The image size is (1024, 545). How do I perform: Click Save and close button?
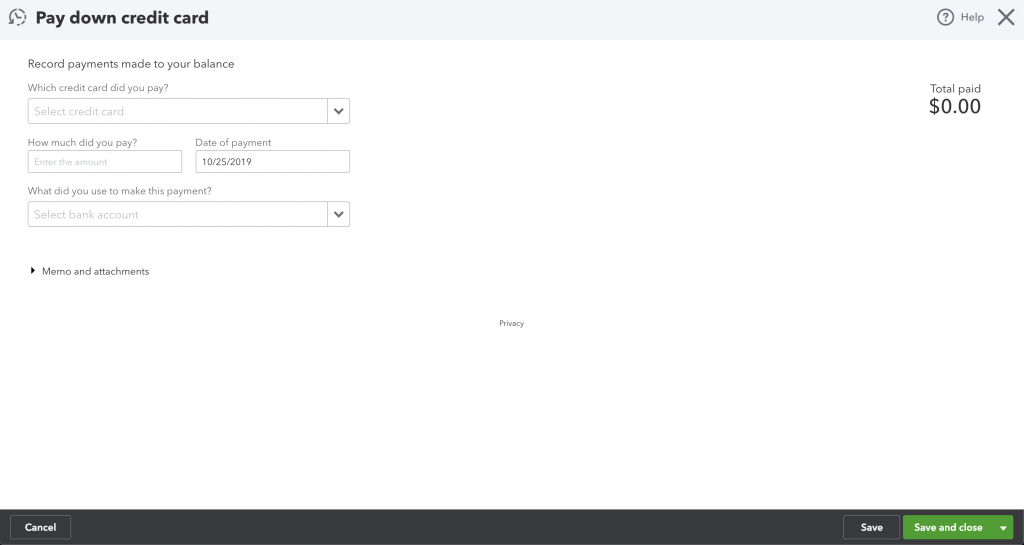click(948, 527)
